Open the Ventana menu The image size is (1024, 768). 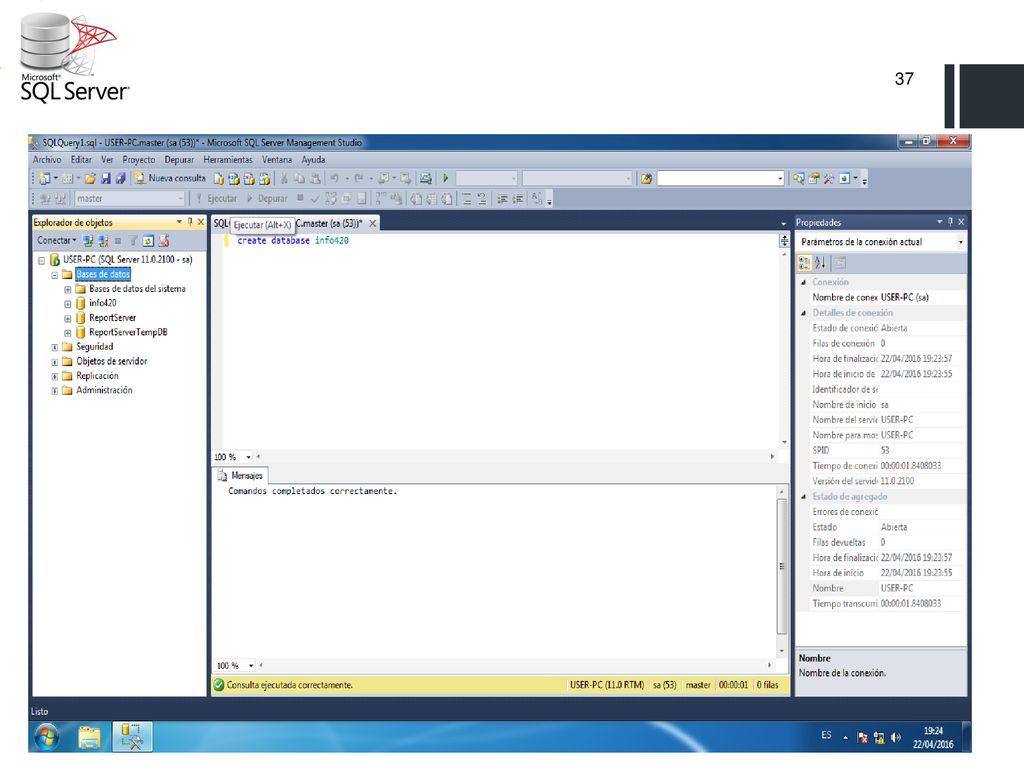(277, 159)
